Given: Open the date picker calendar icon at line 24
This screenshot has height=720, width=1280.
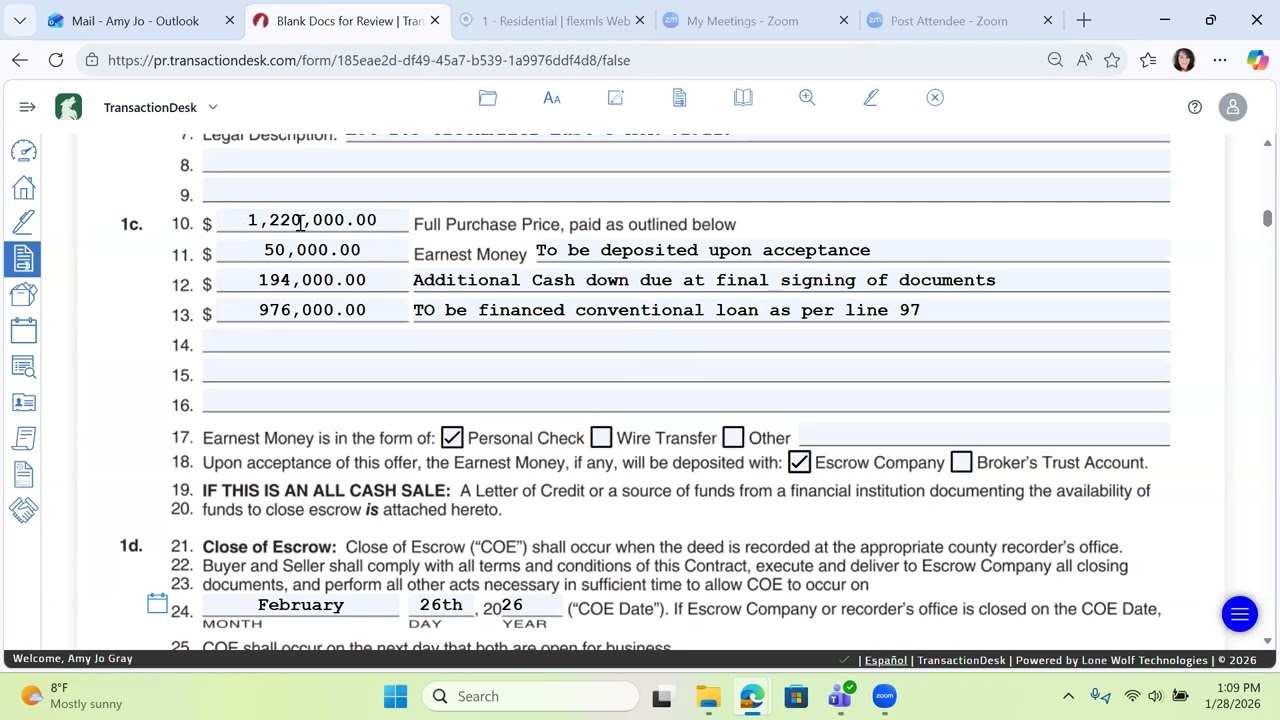Looking at the screenshot, I should click(x=157, y=603).
